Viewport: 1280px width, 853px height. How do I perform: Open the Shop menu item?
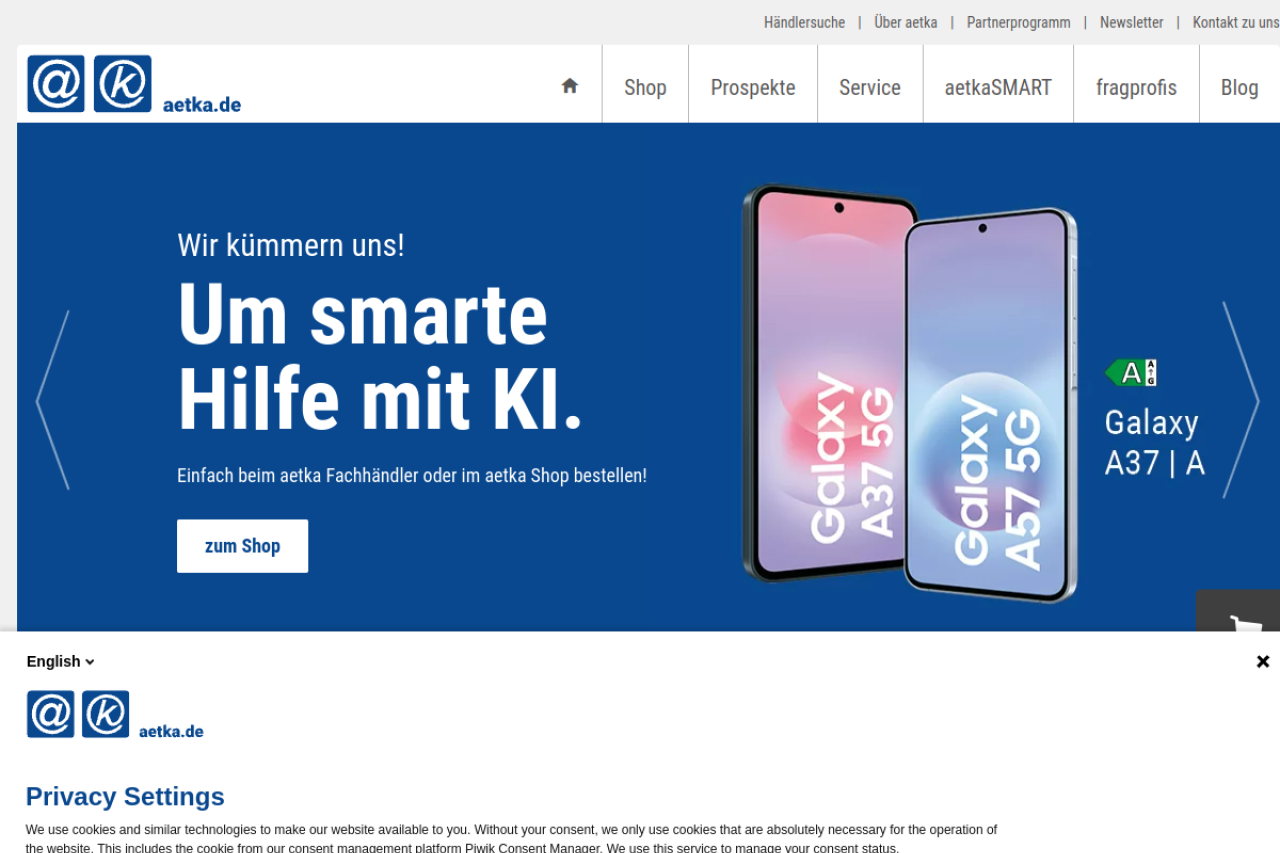click(x=645, y=87)
